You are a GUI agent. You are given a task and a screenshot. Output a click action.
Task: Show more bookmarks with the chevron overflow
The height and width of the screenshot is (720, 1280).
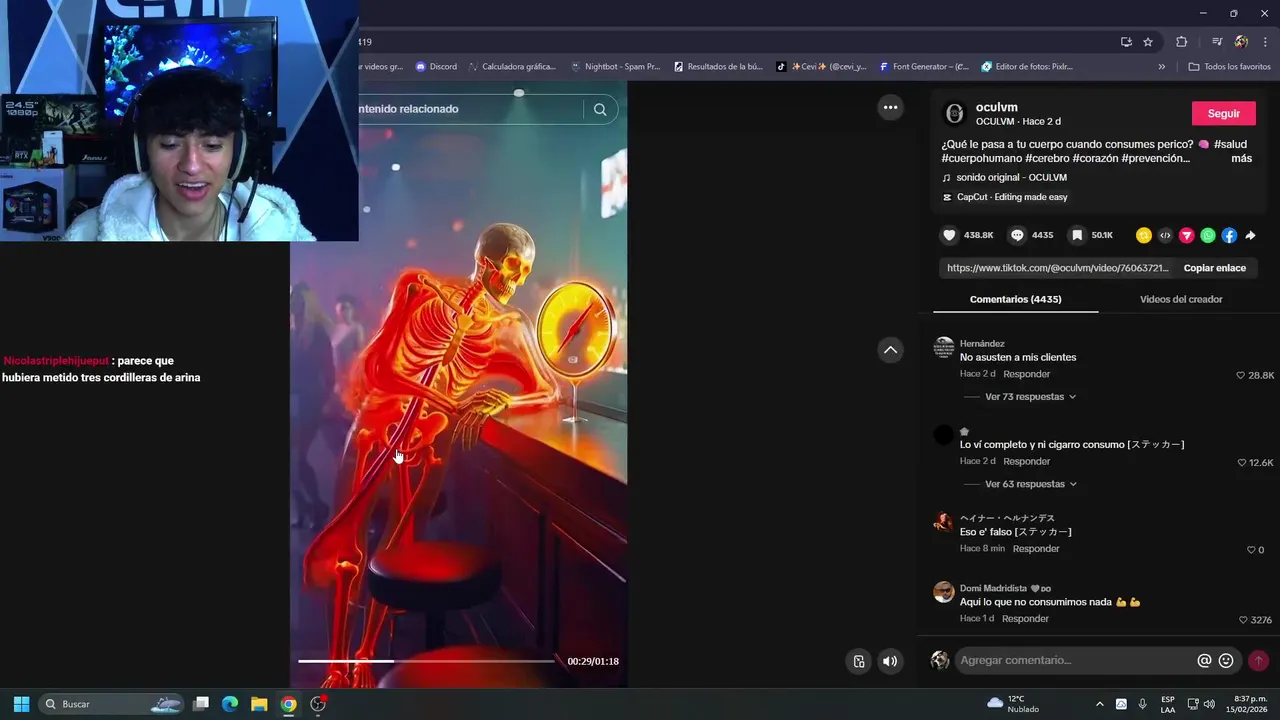coord(1161,67)
